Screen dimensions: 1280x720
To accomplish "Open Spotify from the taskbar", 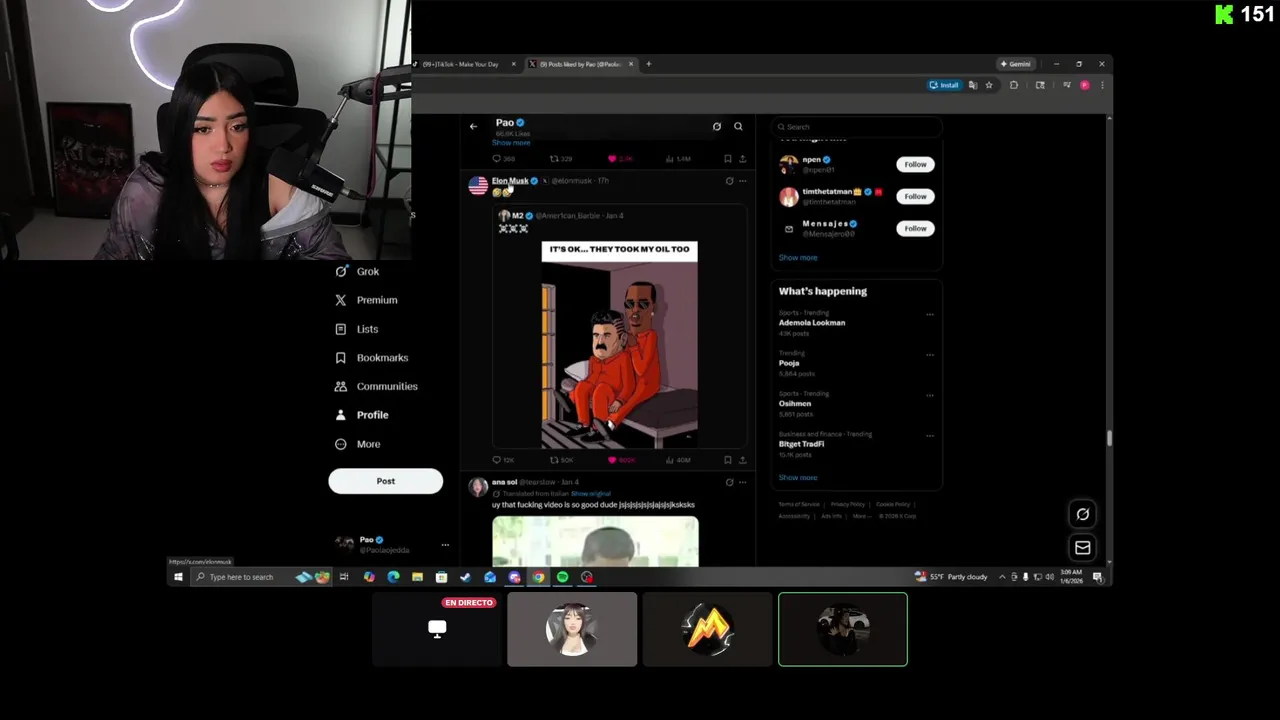I will [562, 577].
